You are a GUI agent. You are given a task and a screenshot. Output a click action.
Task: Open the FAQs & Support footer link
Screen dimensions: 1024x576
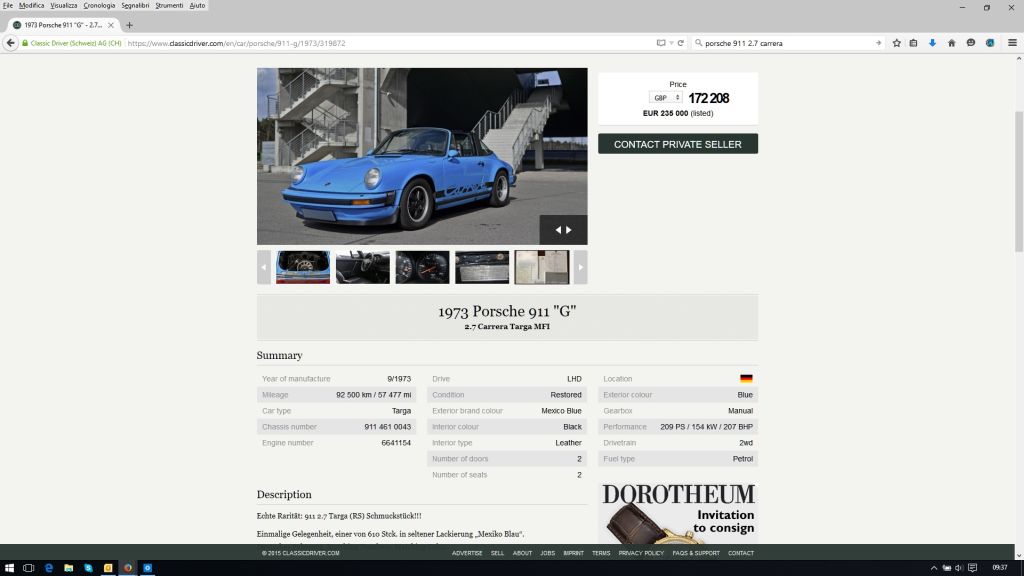click(x=696, y=553)
